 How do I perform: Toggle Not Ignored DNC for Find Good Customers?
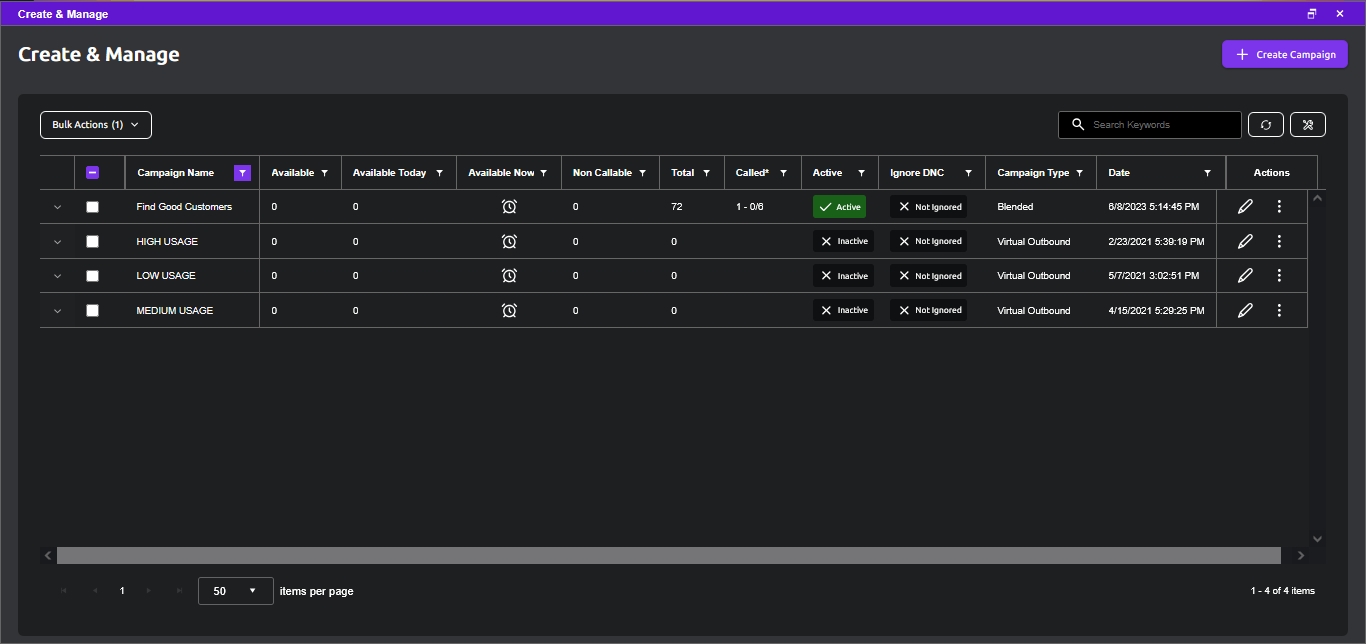point(928,207)
